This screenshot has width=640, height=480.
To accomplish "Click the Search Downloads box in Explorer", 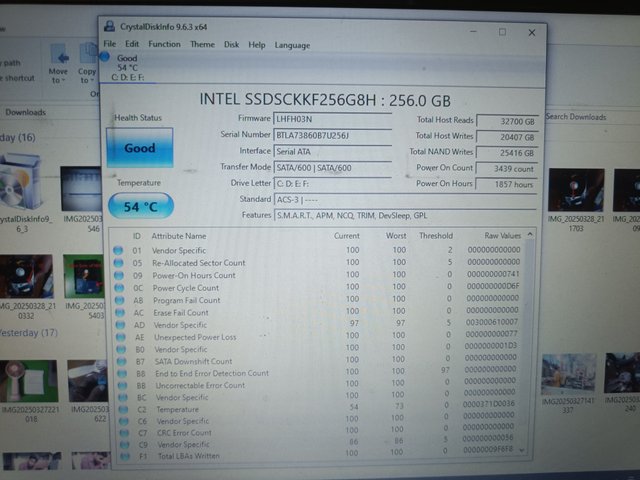I will (x=576, y=117).
